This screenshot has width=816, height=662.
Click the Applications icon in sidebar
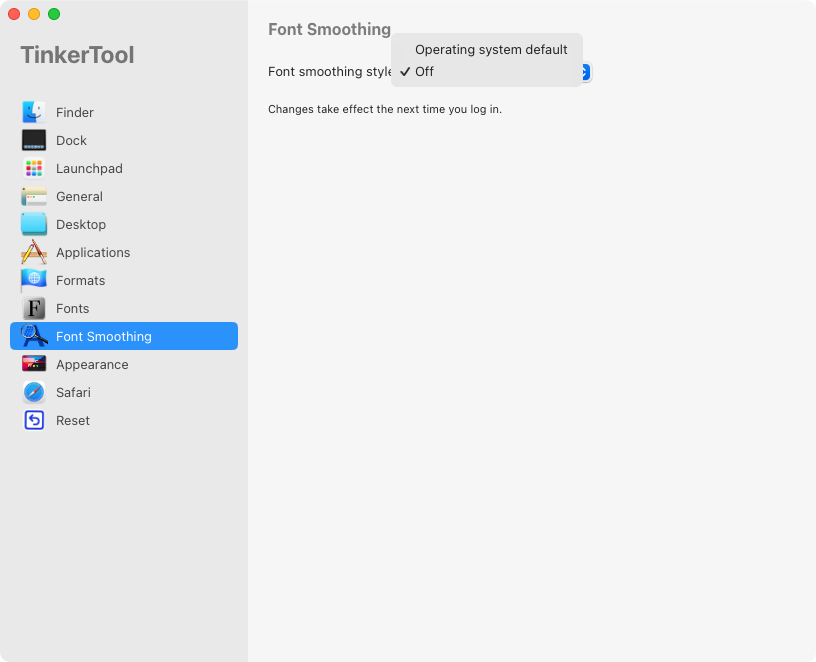click(34, 253)
